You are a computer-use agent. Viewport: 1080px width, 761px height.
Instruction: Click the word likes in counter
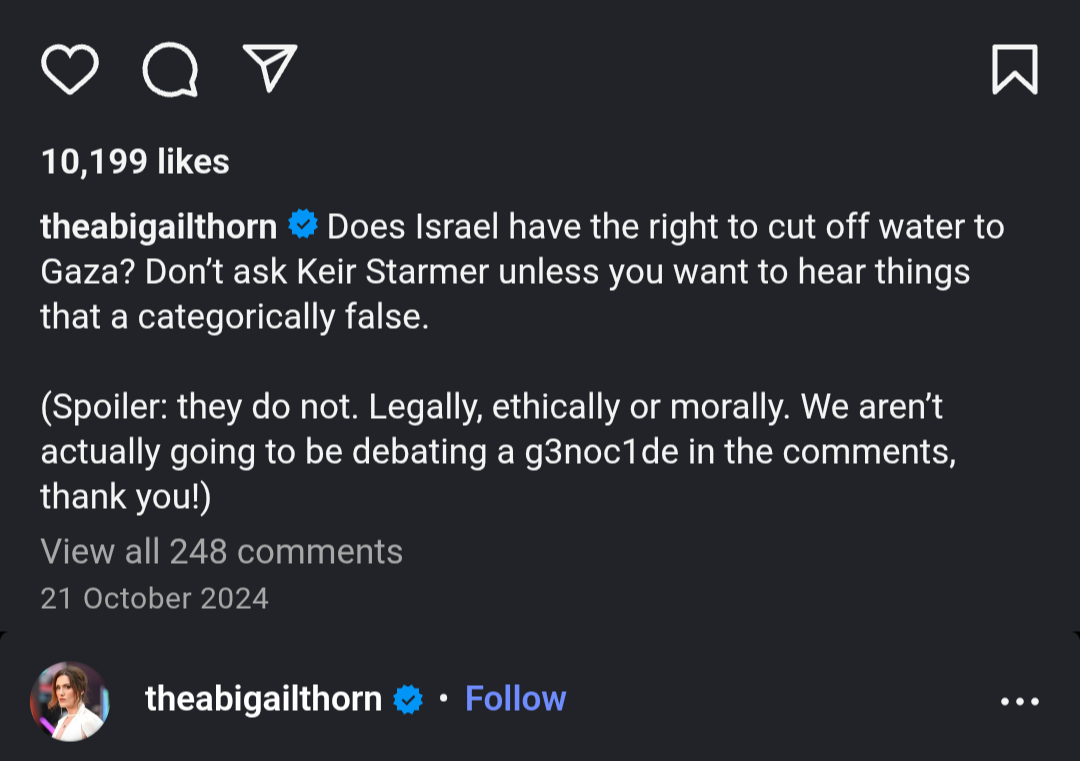[x=193, y=162]
